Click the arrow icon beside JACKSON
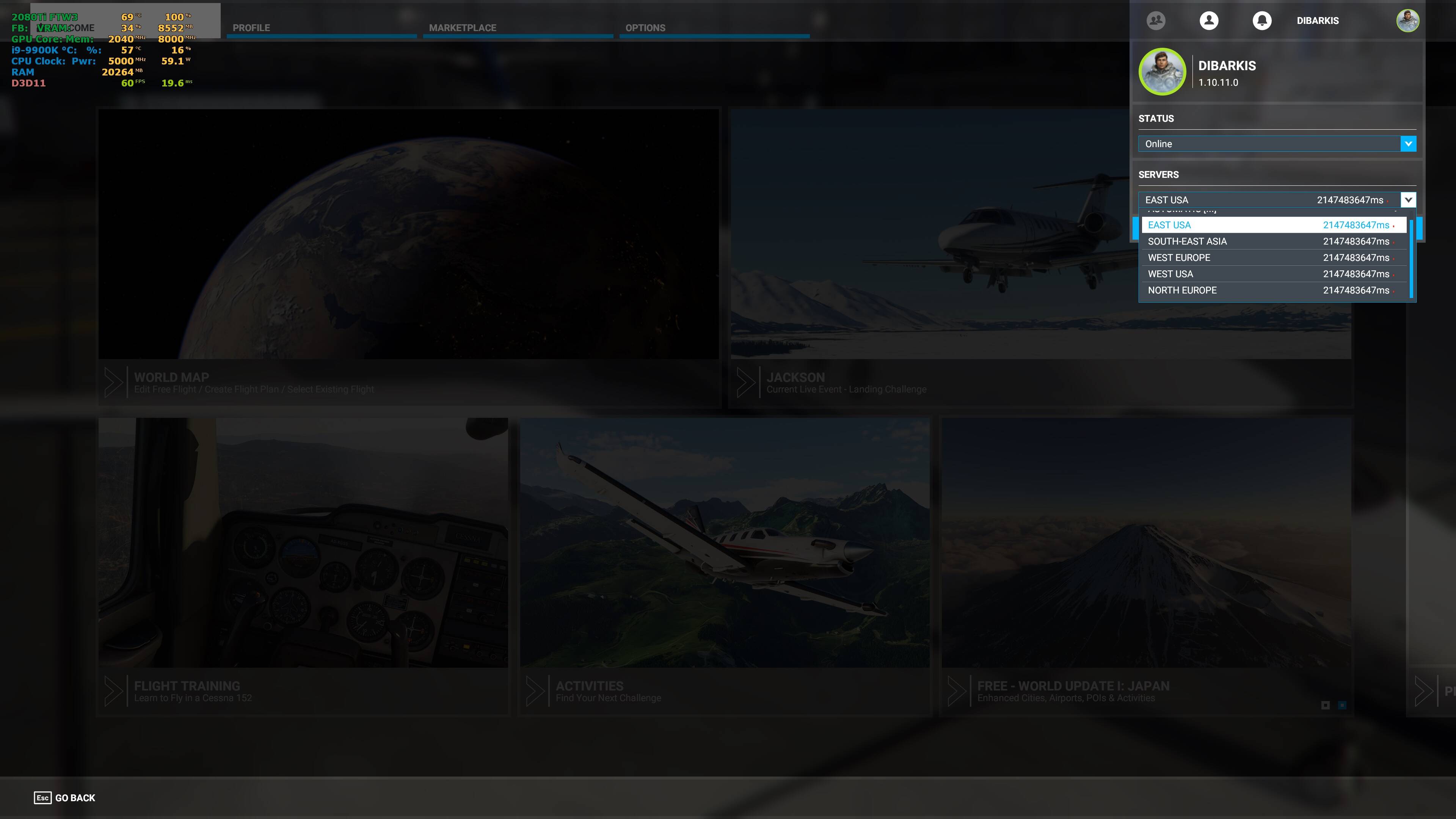Screen dimensions: 1456x819 [x=746, y=383]
